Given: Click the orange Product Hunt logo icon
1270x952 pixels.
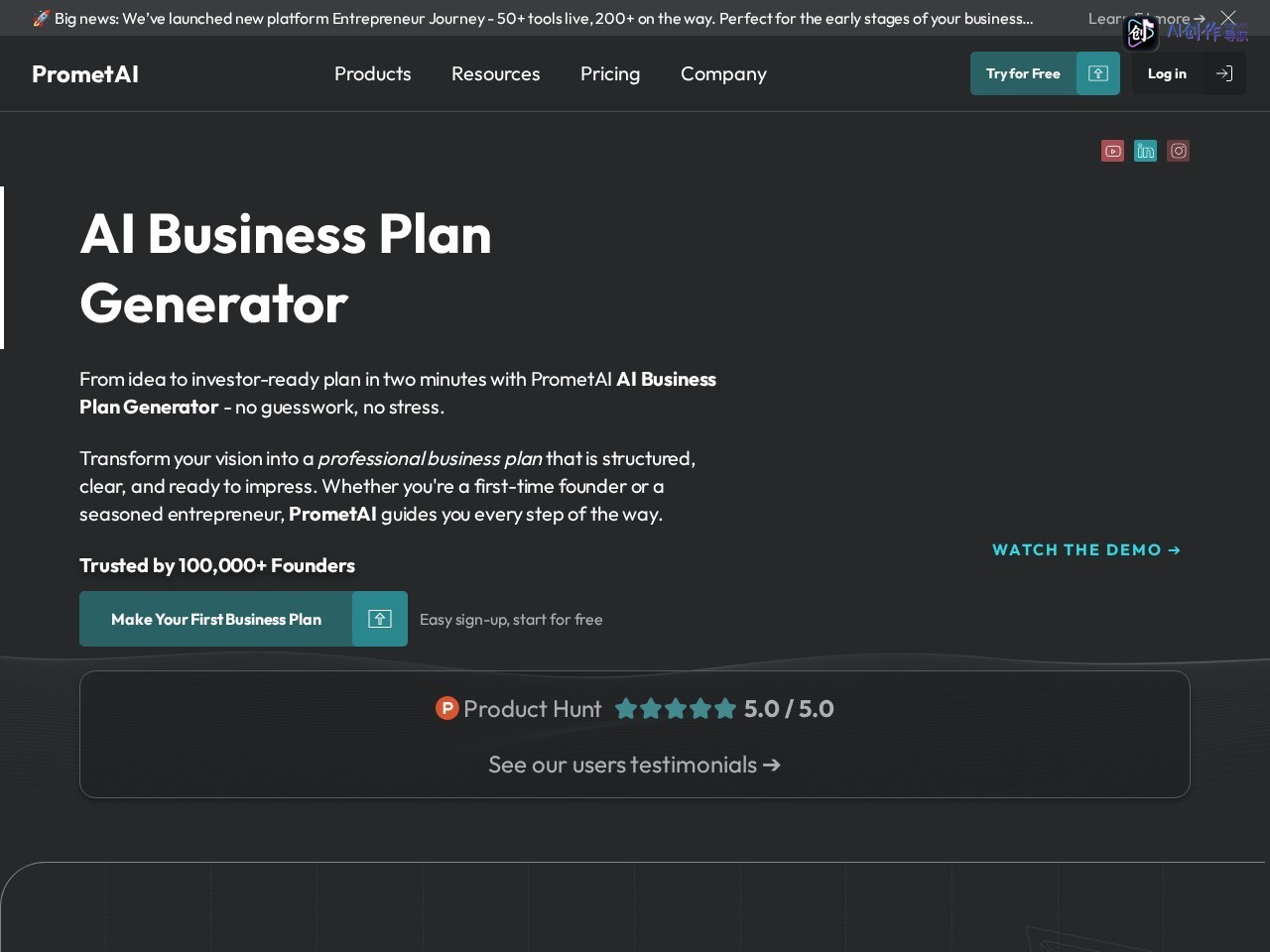Looking at the screenshot, I should tap(446, 708).
